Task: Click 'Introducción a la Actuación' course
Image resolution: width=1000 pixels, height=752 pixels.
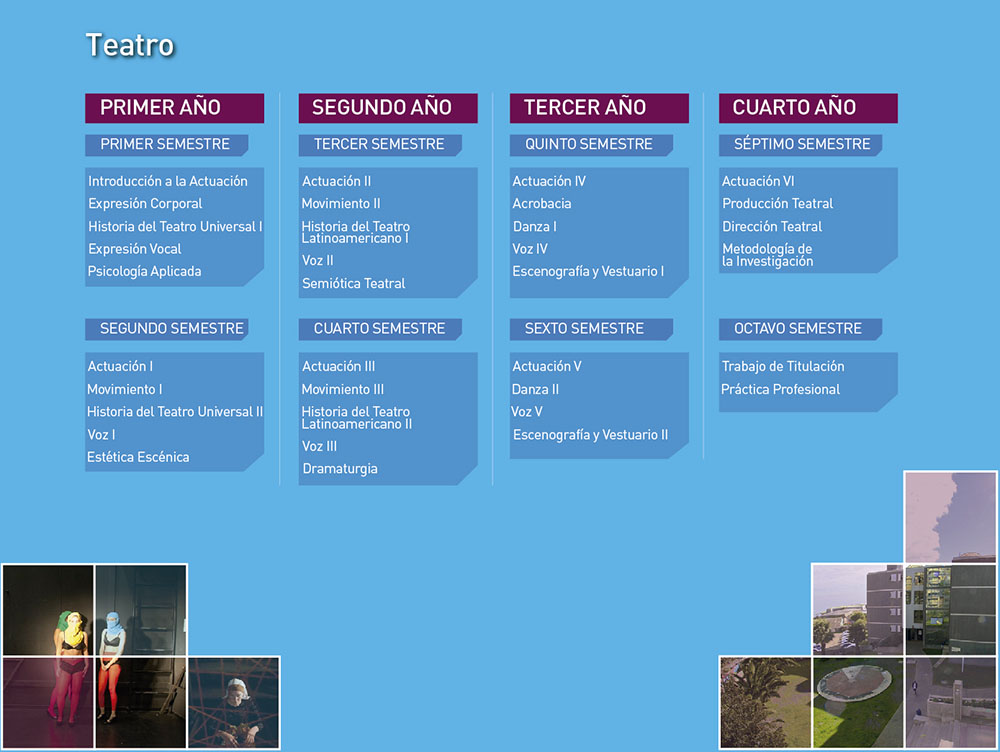Action: (x=168, y=181)
